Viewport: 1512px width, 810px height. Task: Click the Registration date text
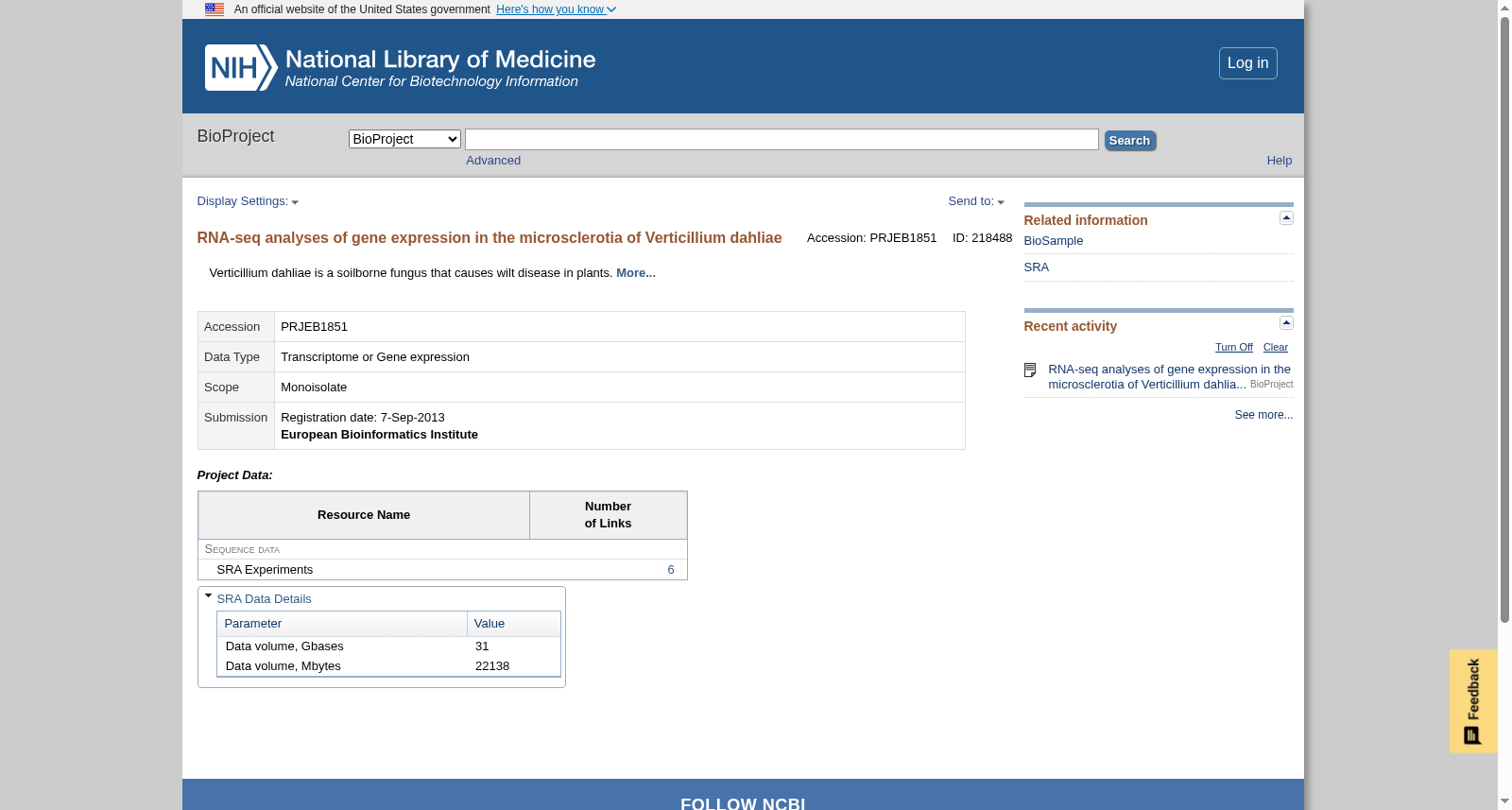[362, 418]
